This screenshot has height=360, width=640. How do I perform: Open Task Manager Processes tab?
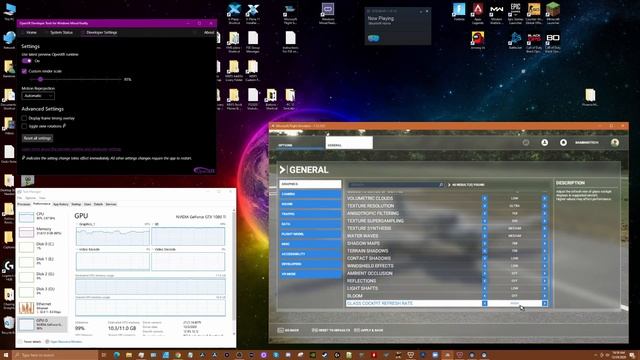click(x=24, y=204)
